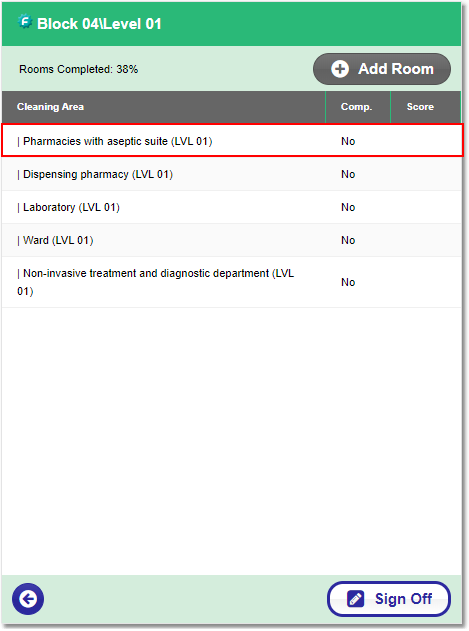Go back using the arrow icon

click(x=28, y=599)
